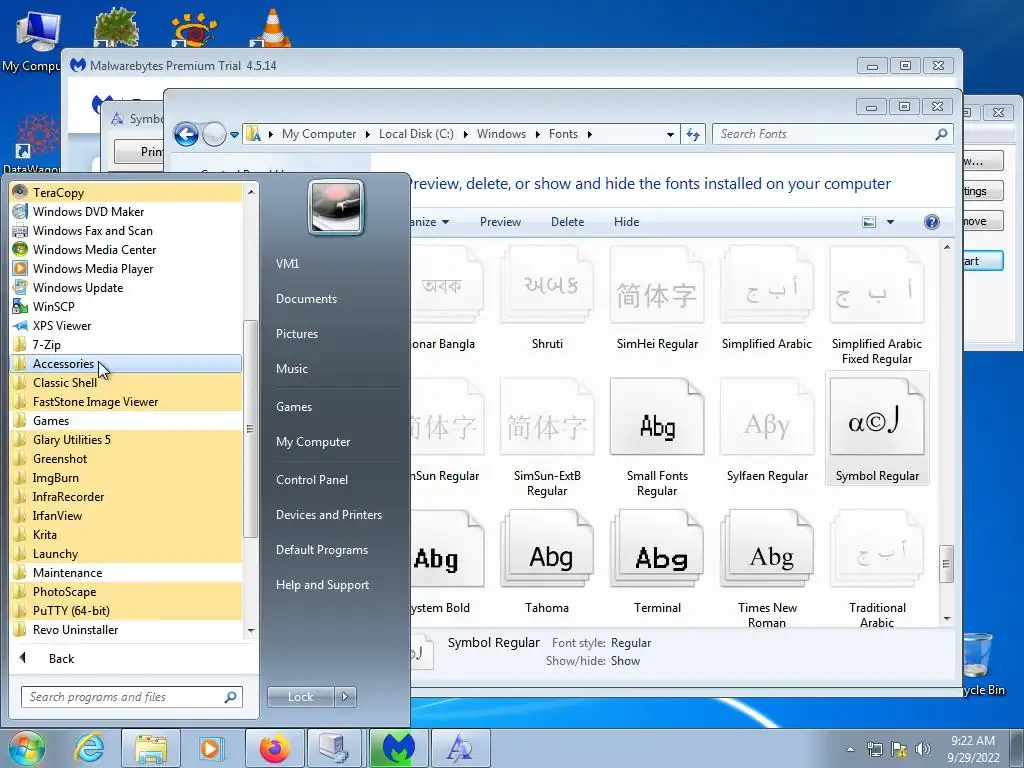
Task: Select Terminal font
Action: (x=657, y=562)
